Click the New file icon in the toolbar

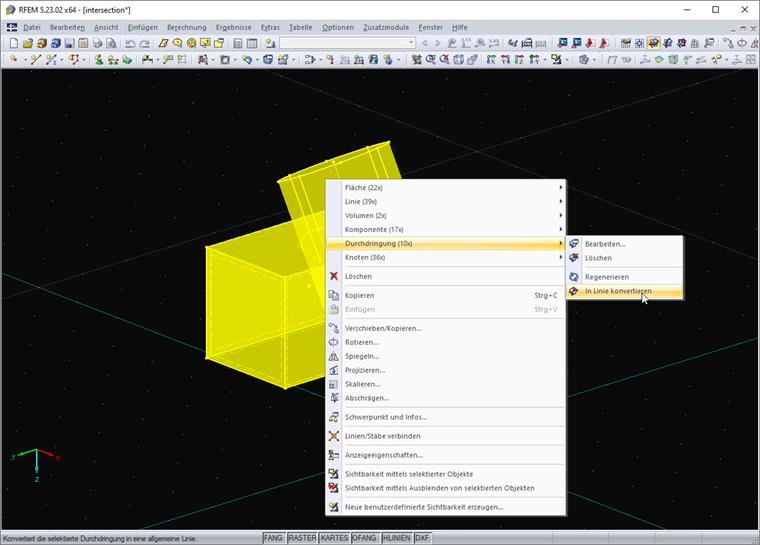pos(12,44)
